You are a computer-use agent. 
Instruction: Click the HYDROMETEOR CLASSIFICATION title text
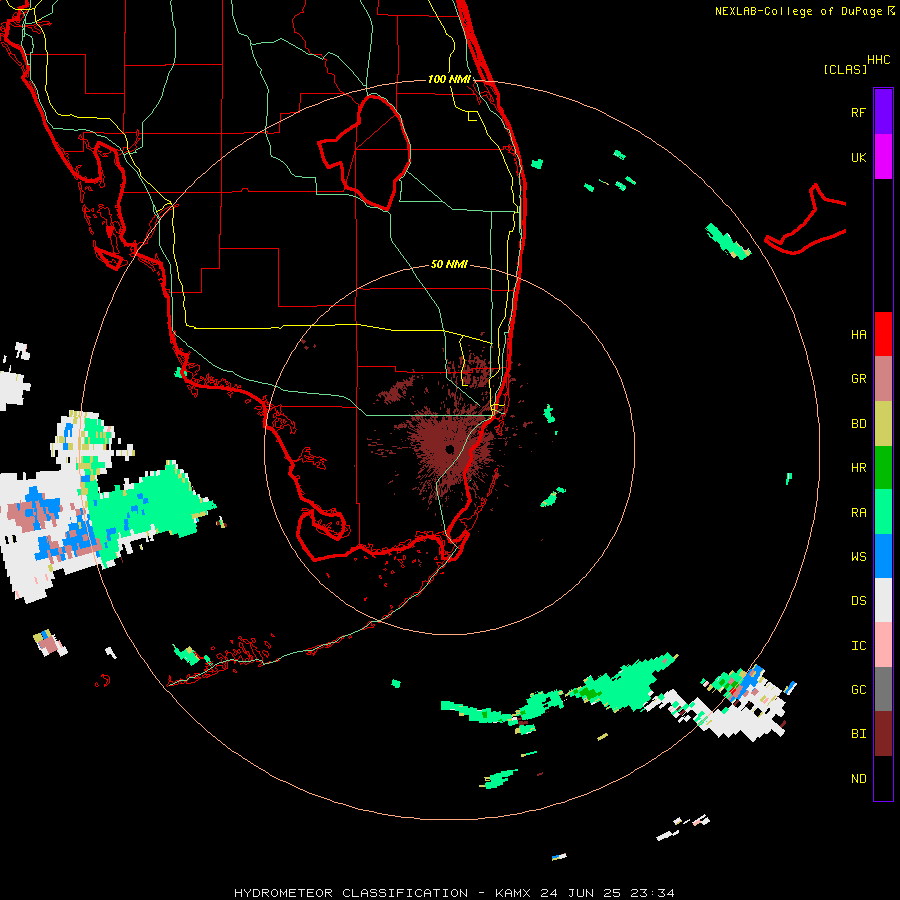351,893
